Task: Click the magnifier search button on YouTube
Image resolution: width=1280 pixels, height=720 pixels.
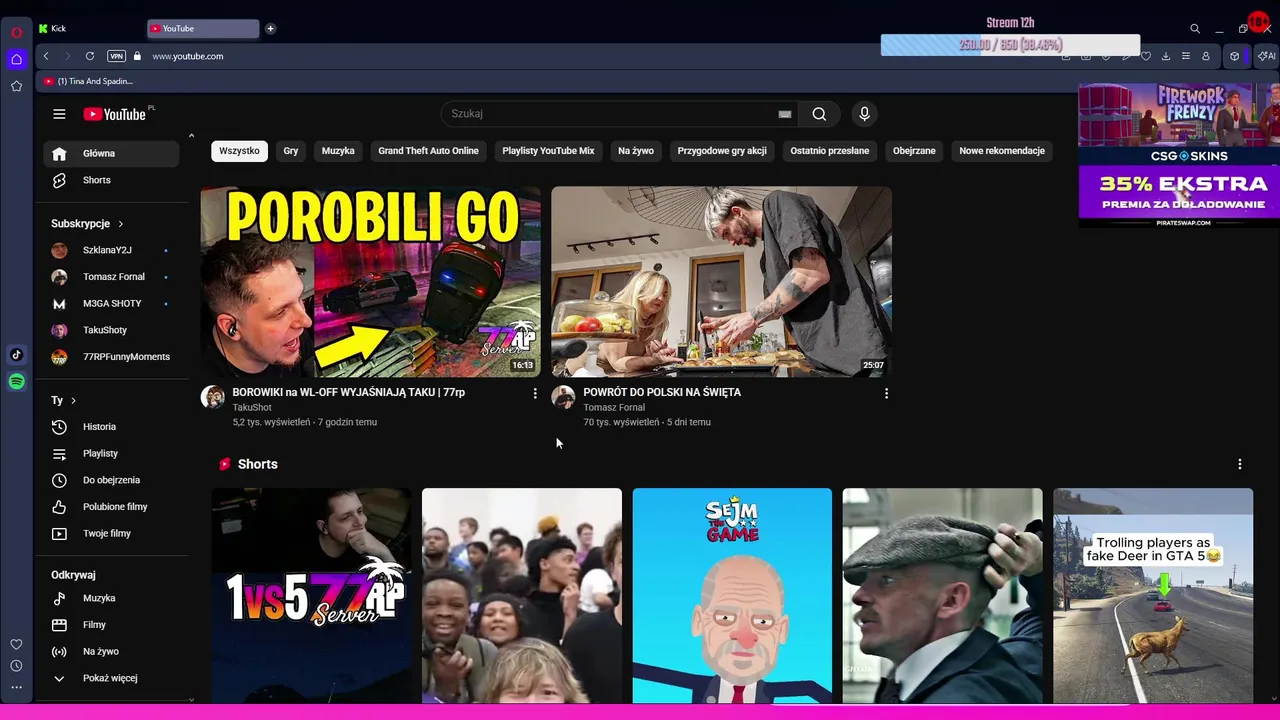Action: pos(819,114)
